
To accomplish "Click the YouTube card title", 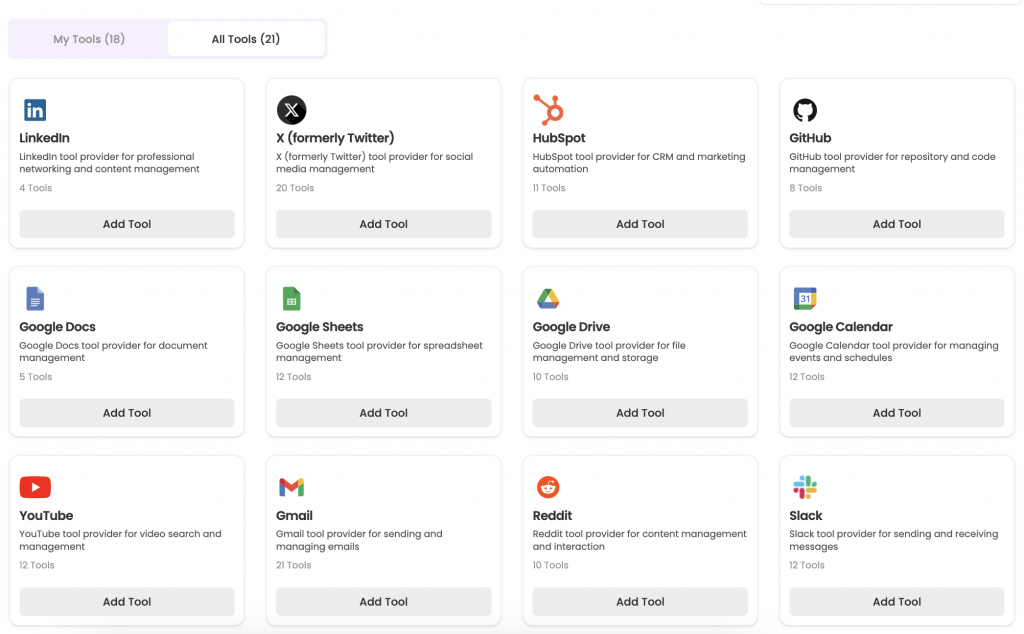I will click(x=46, y=515).
